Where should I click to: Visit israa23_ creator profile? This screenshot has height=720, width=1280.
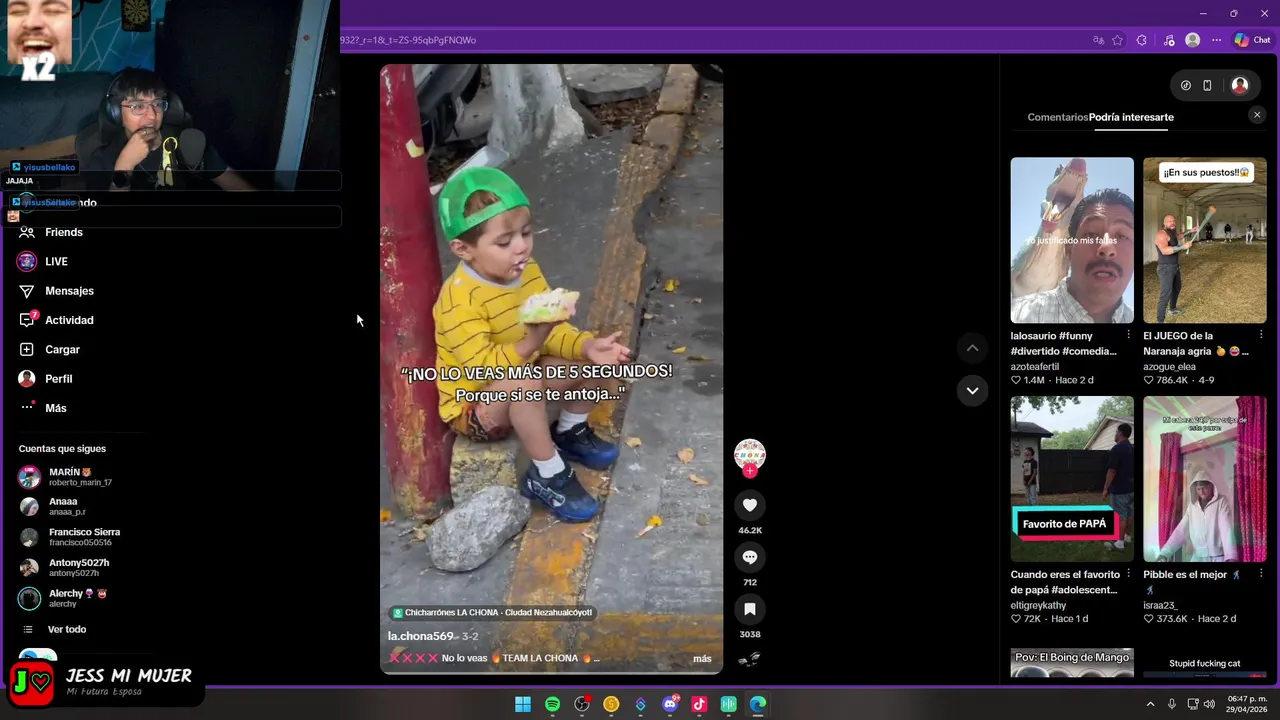[1161, 606]
